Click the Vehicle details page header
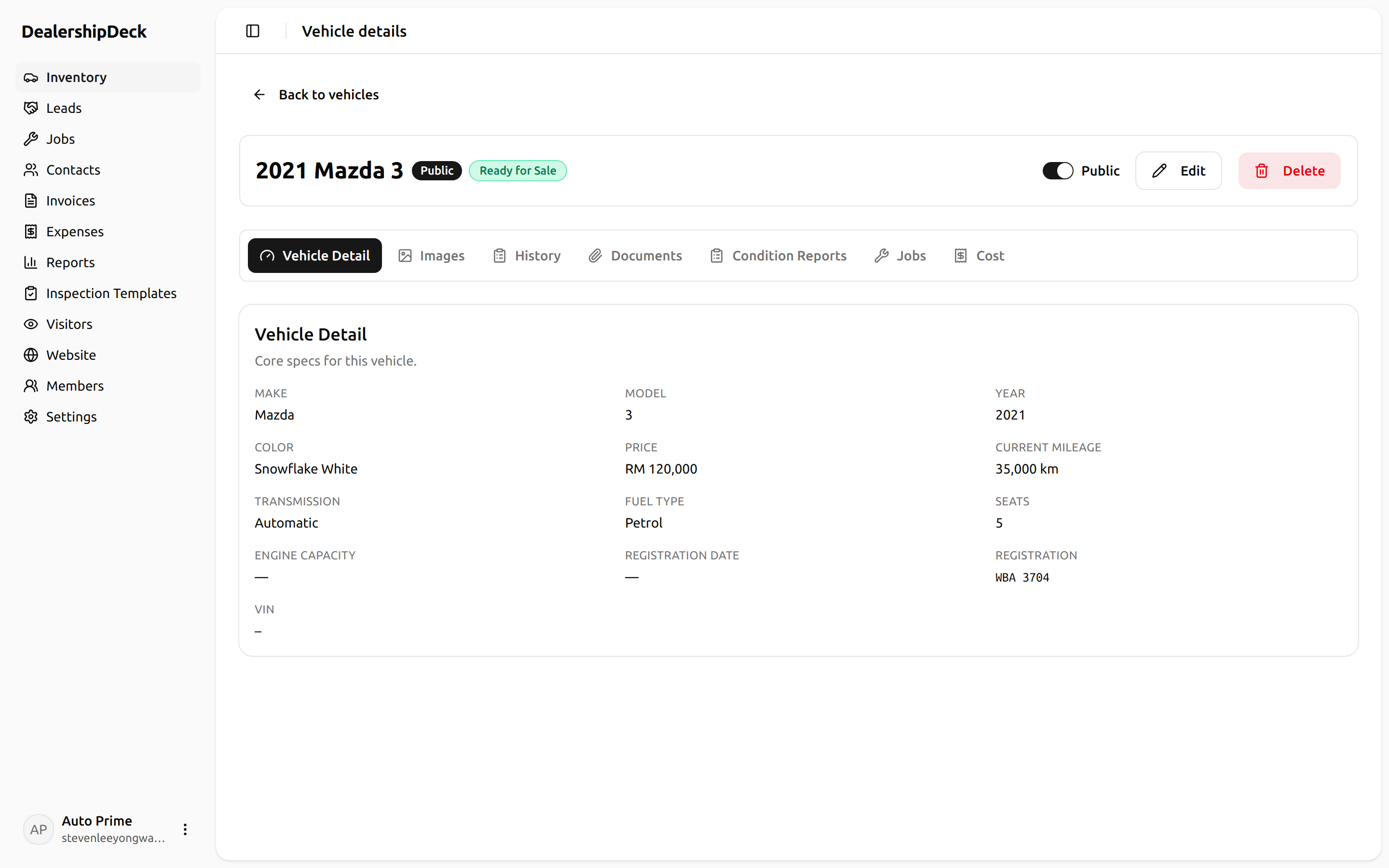 coord(354,31)
